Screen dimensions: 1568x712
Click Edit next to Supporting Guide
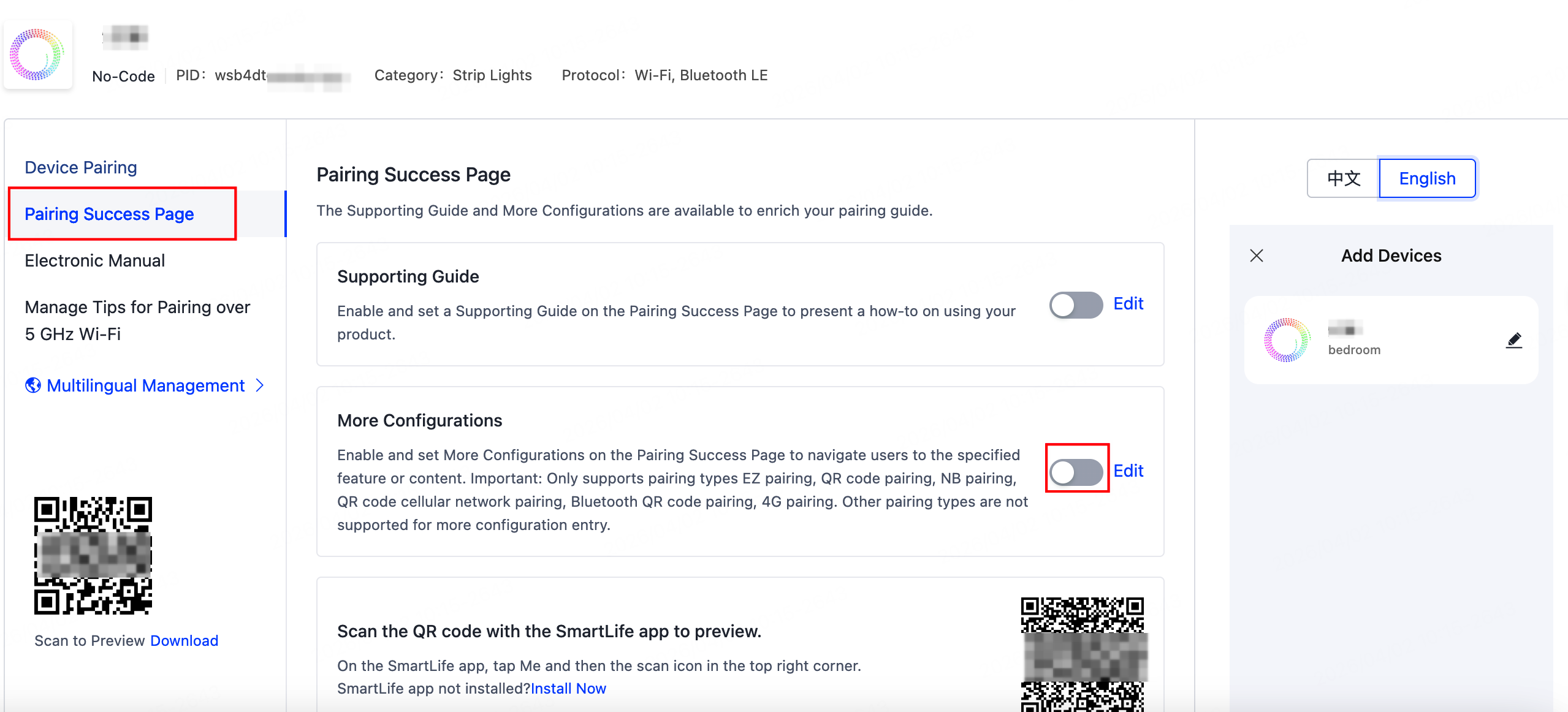1128,304
